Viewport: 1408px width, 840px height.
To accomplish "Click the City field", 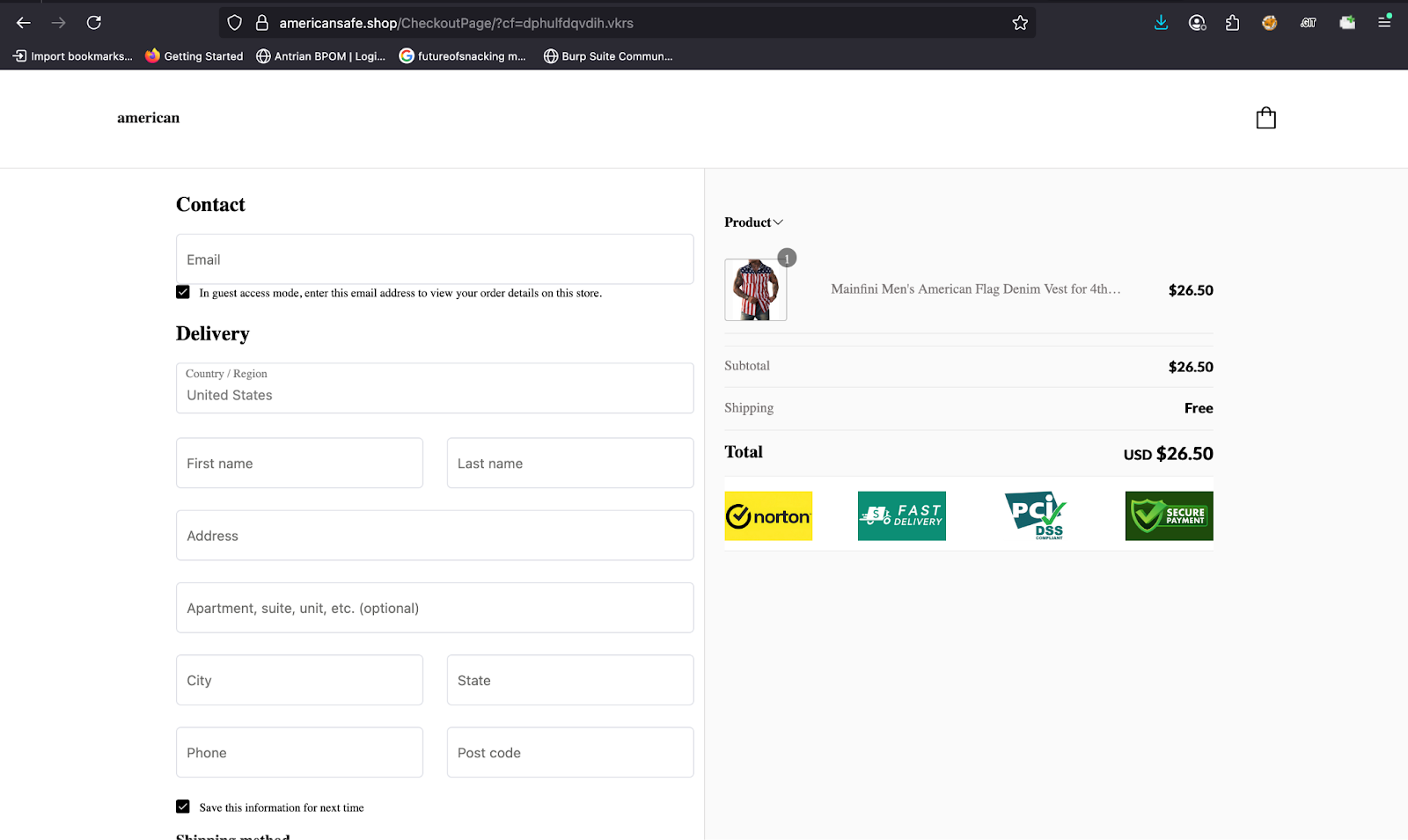I will tap(299, 680).
